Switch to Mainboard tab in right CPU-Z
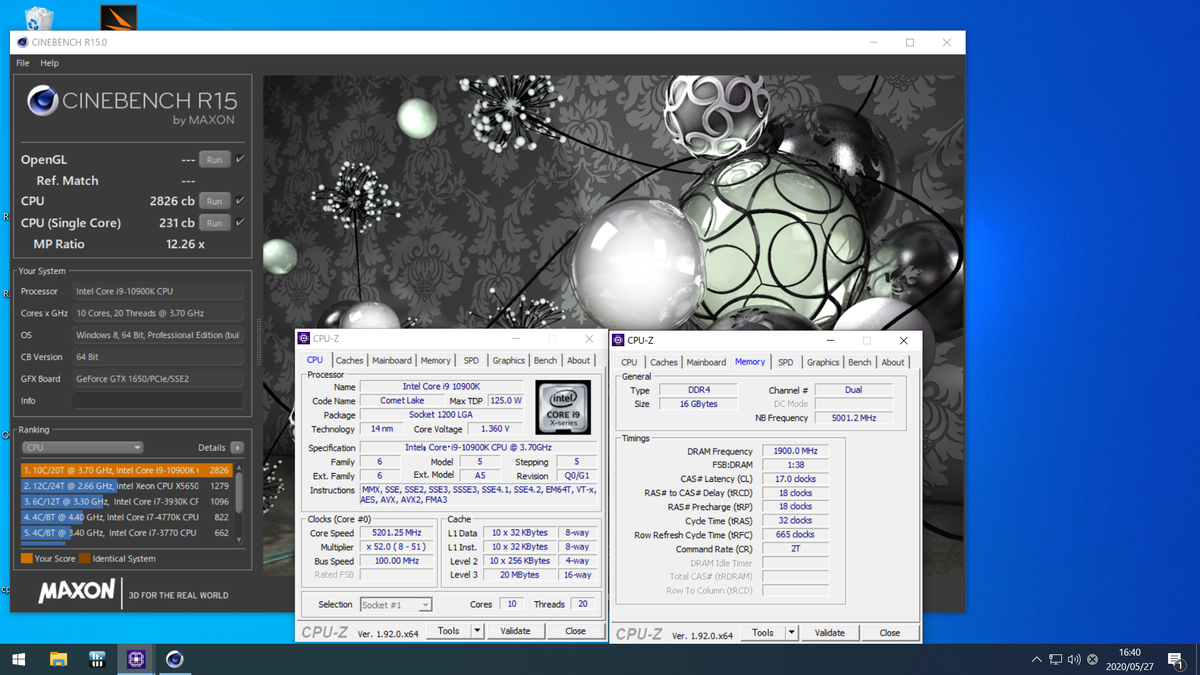The width and height of the screenshot is (1200, 675). (x=706, y=362)
